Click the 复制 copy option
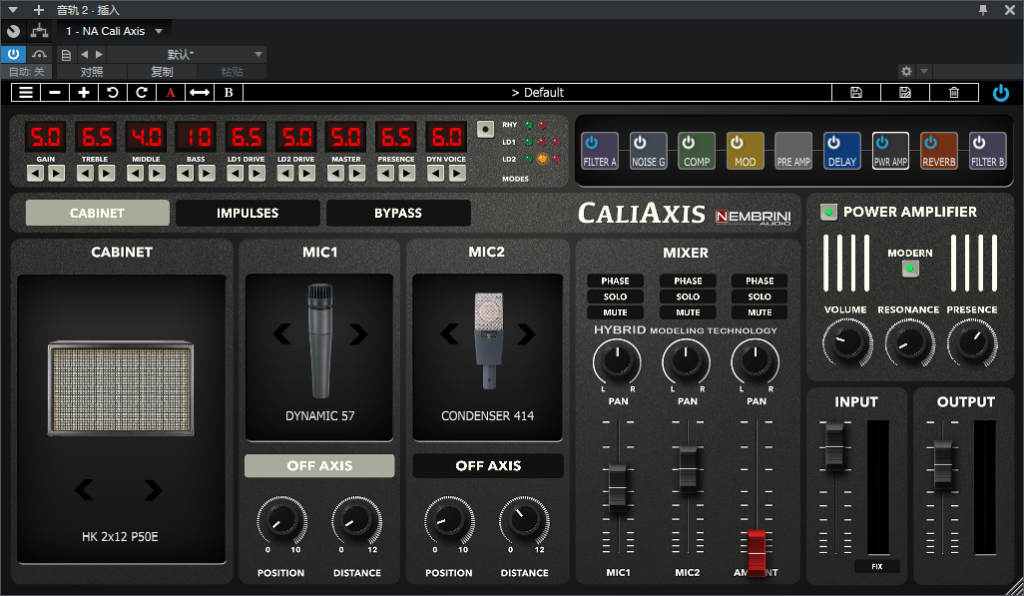Viewport: 1024px width, 596px height. [162, 72]
